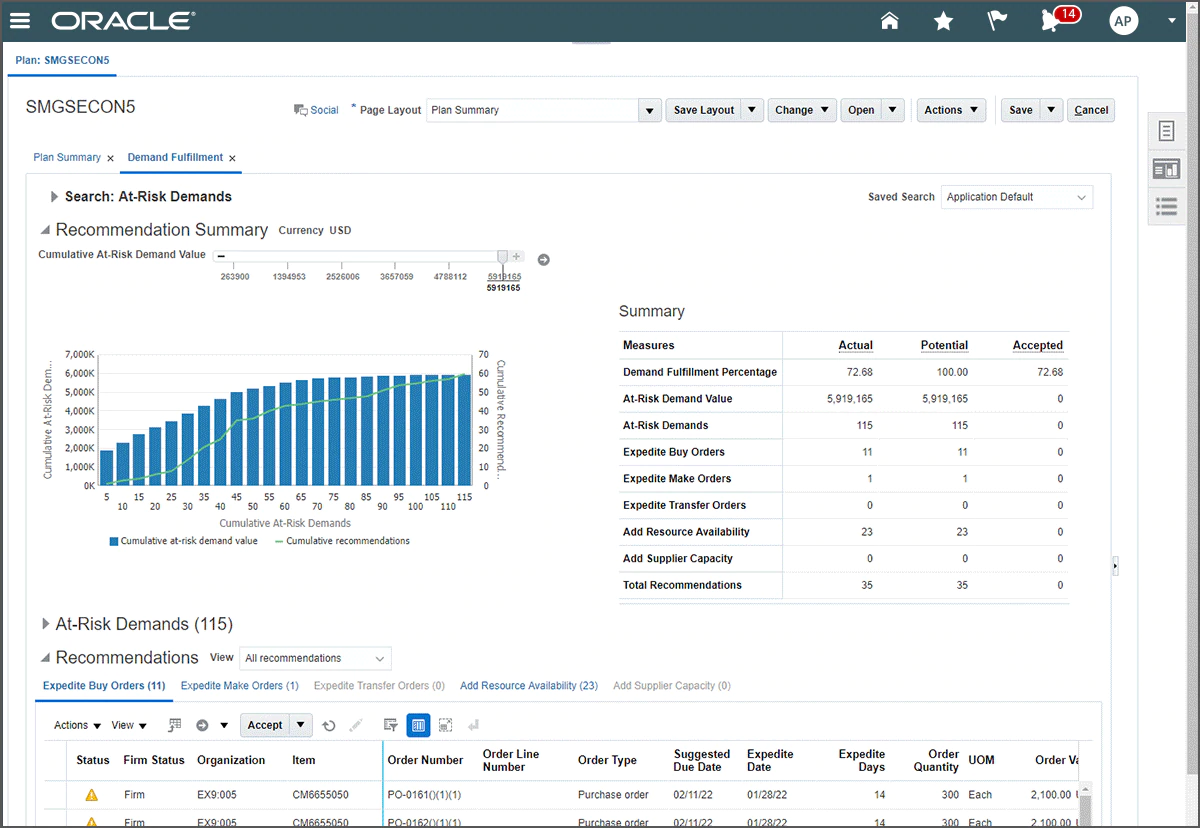
Task: Switch to the Plan Summary tab
Action: click(67, 158)
